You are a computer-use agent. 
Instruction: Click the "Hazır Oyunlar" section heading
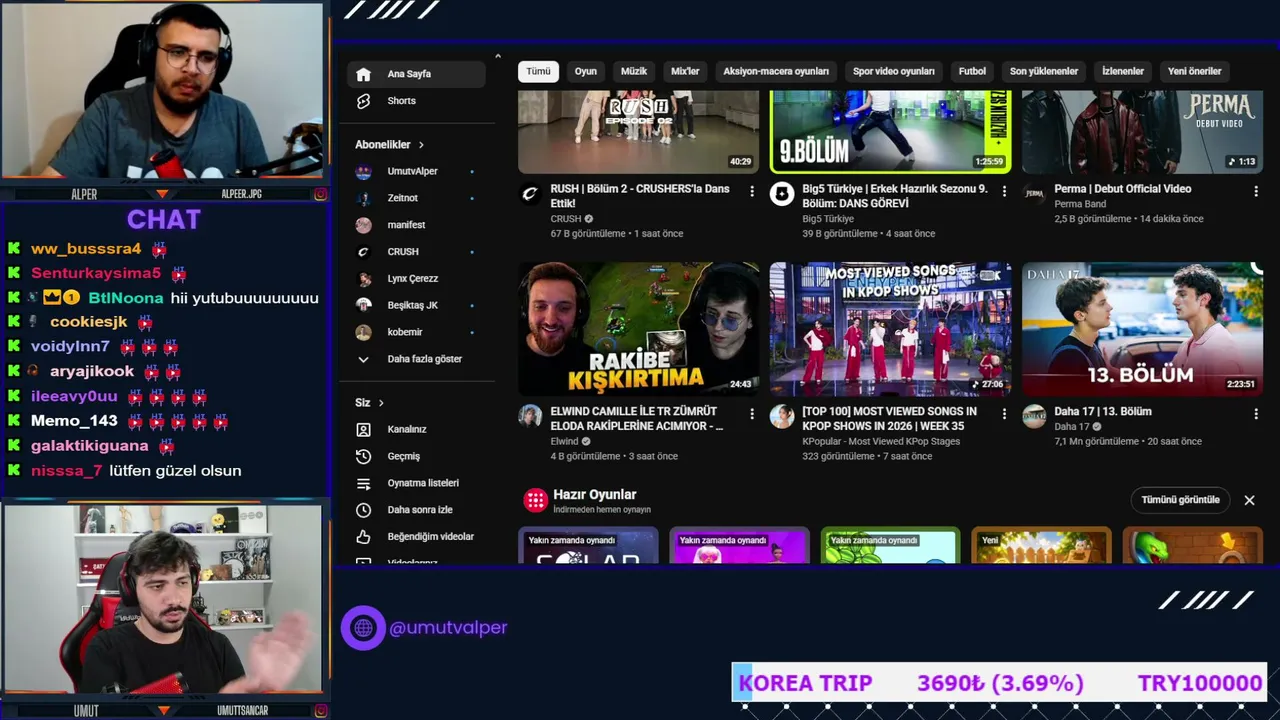[x=595, y=495]
